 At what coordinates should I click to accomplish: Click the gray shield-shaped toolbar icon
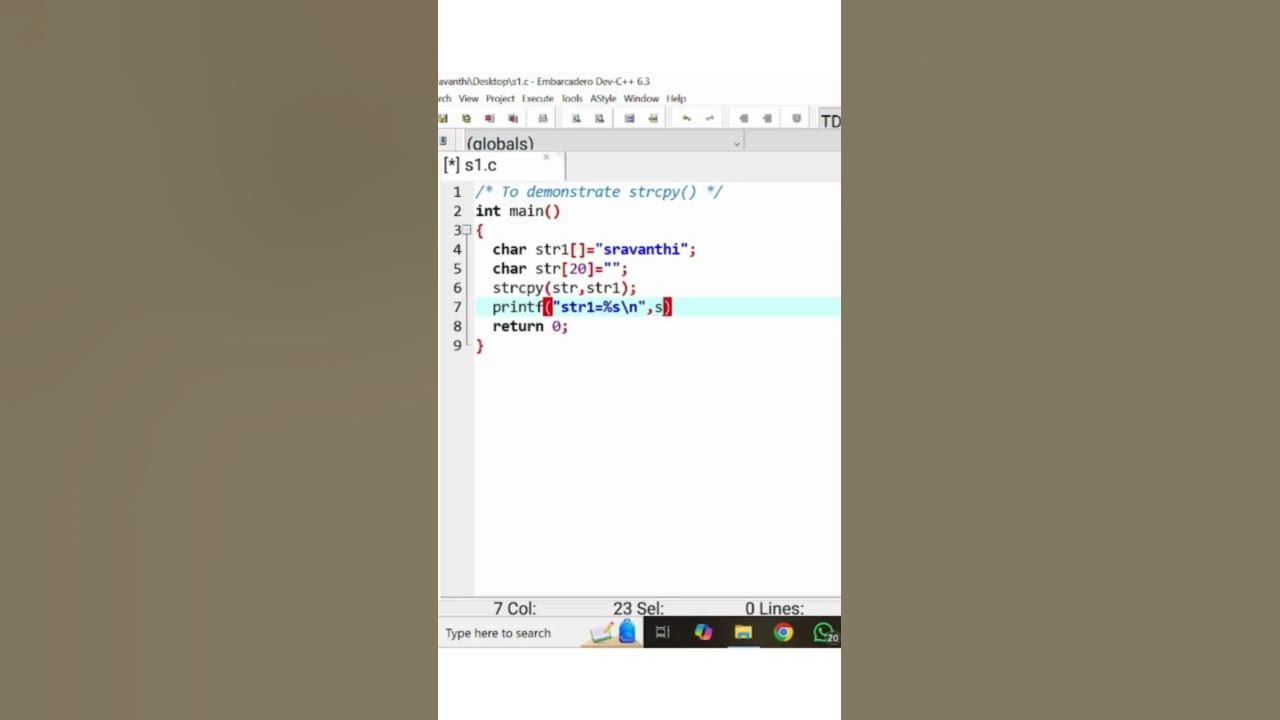tap(796, 118)
